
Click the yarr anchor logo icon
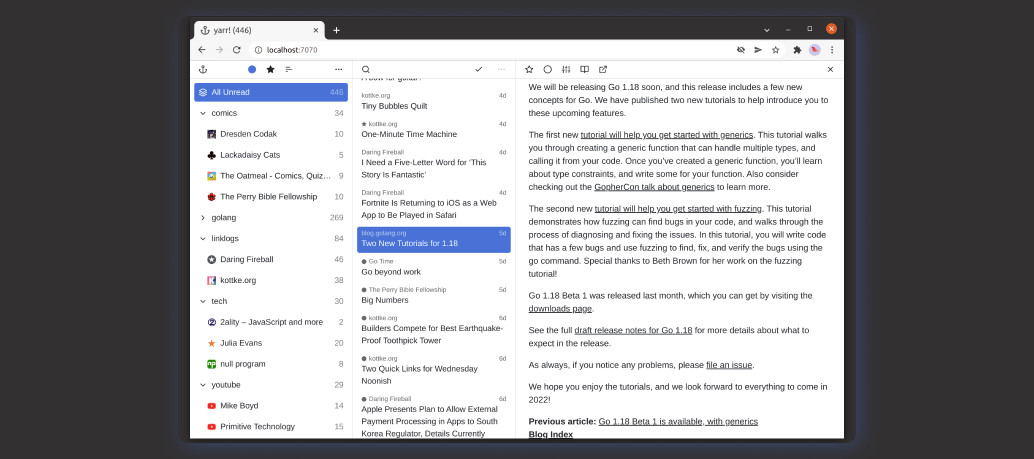pos(203,69)
